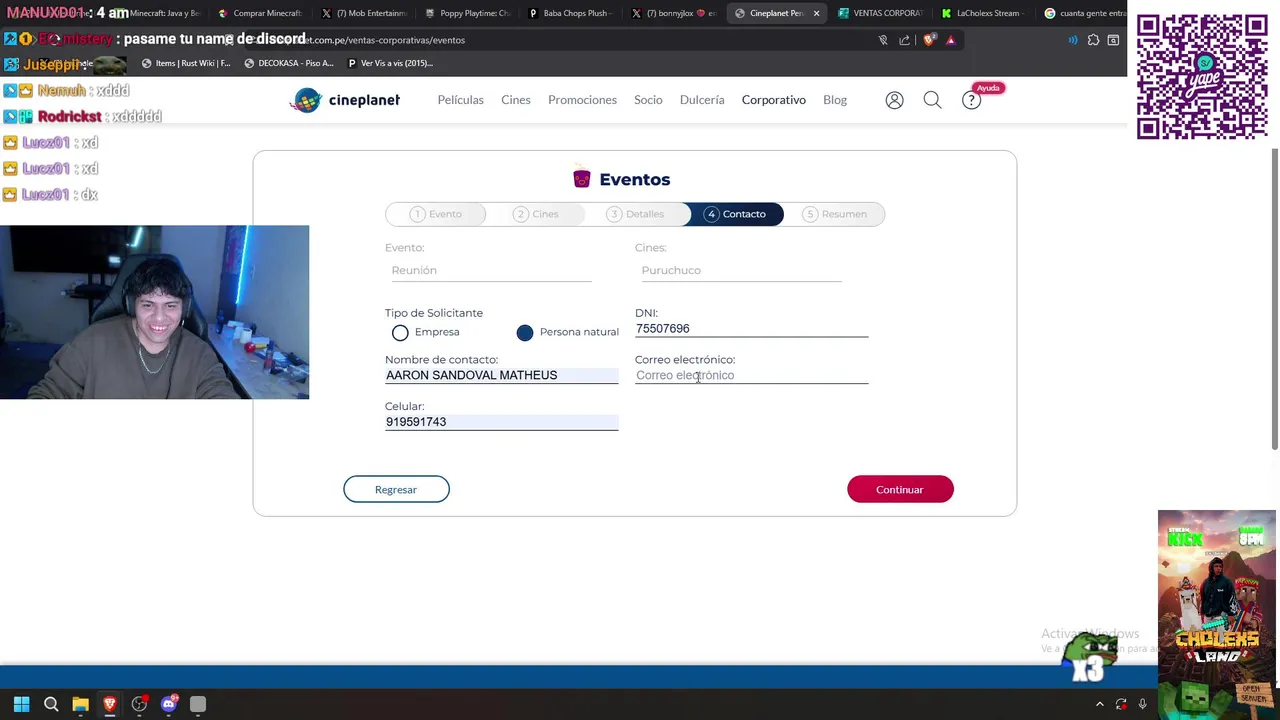
Task: Click the Continuar button
Action: pyautogui.click(x=900, y=489)
